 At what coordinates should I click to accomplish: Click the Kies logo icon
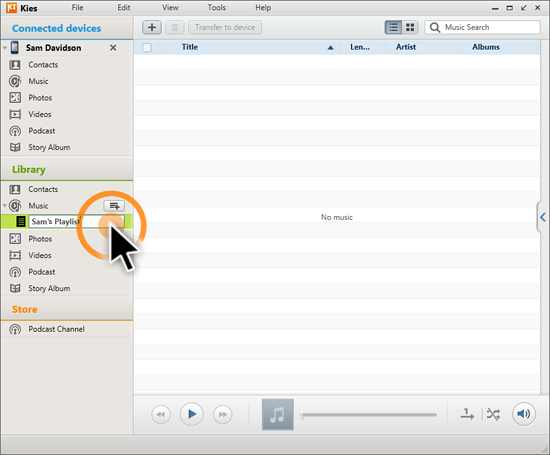pos(11,8)
